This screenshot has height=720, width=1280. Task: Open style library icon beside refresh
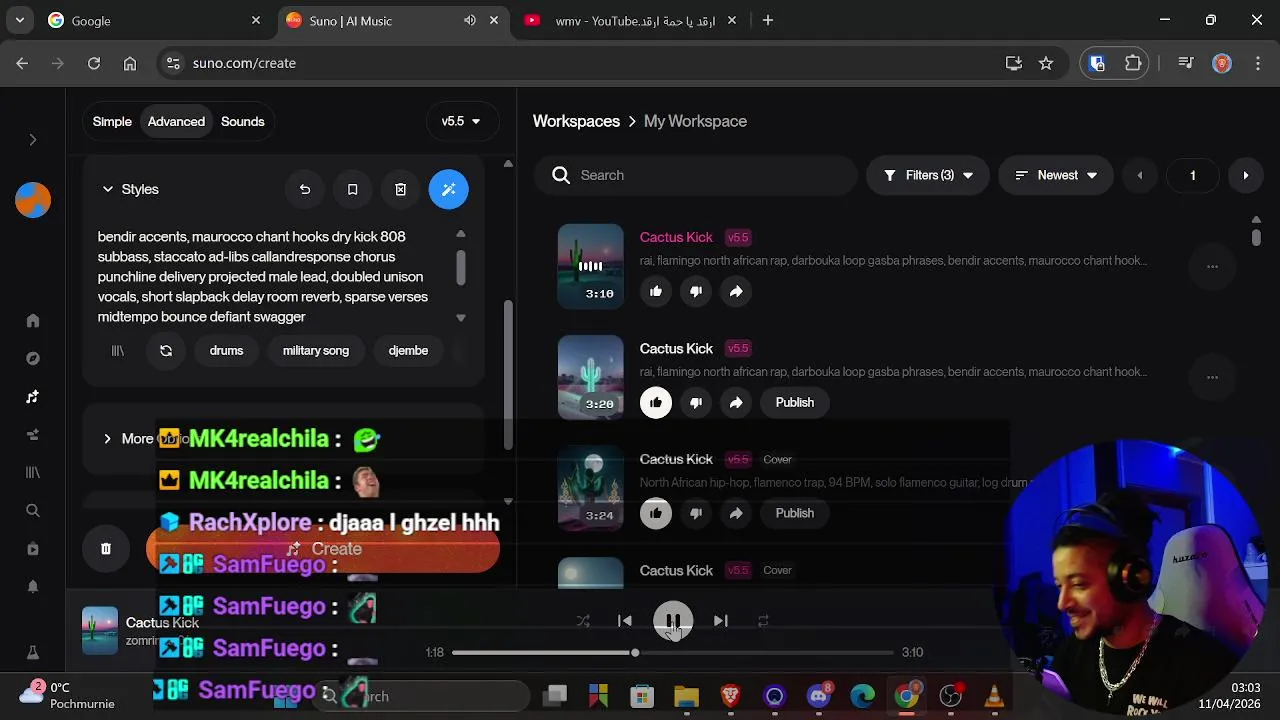click(118, 351)
